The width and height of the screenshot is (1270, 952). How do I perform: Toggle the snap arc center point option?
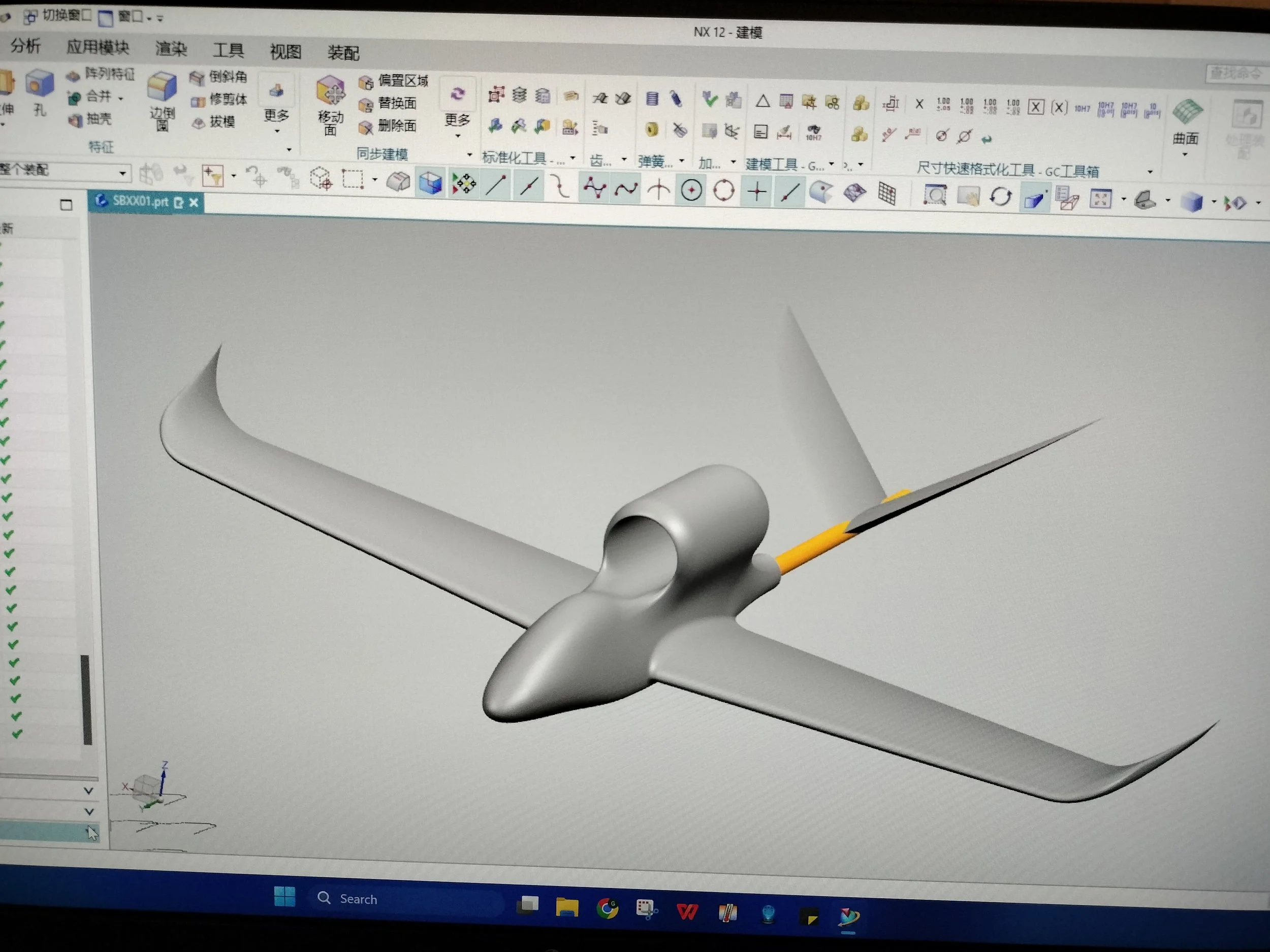691,190
